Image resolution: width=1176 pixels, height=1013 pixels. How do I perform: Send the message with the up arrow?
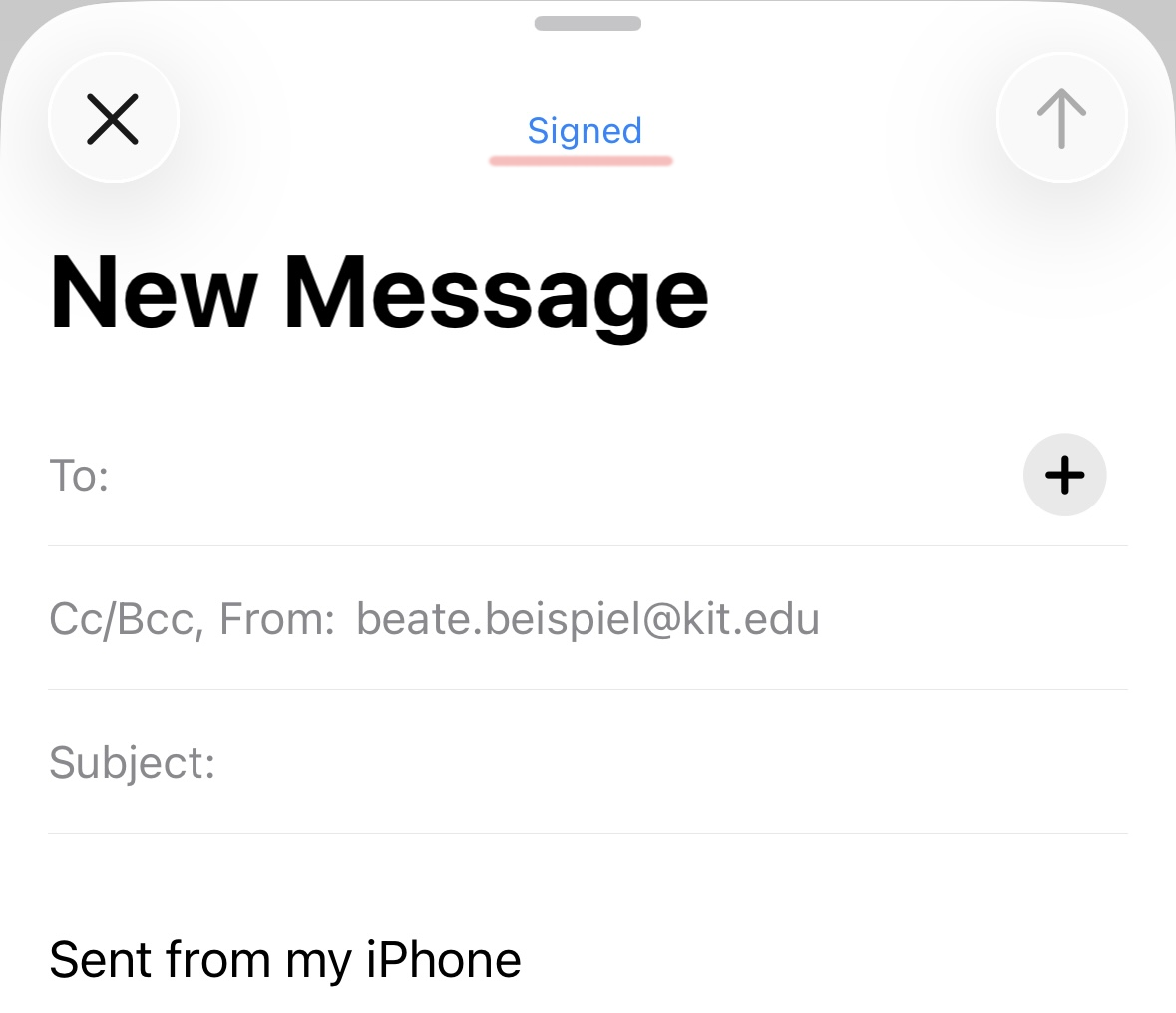click(x=1061, y=119)
